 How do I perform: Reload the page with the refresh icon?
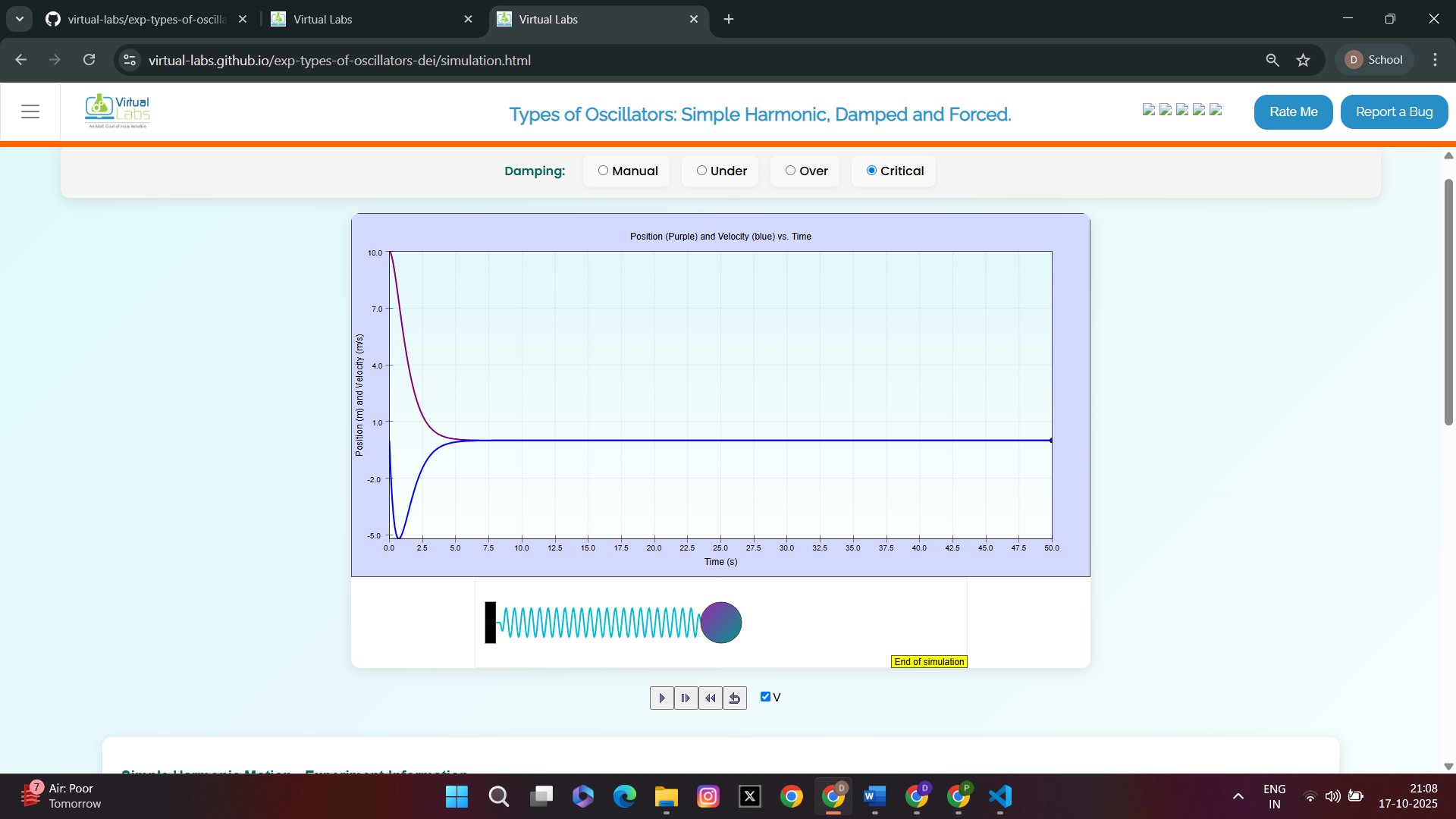(x=89, y=60)
